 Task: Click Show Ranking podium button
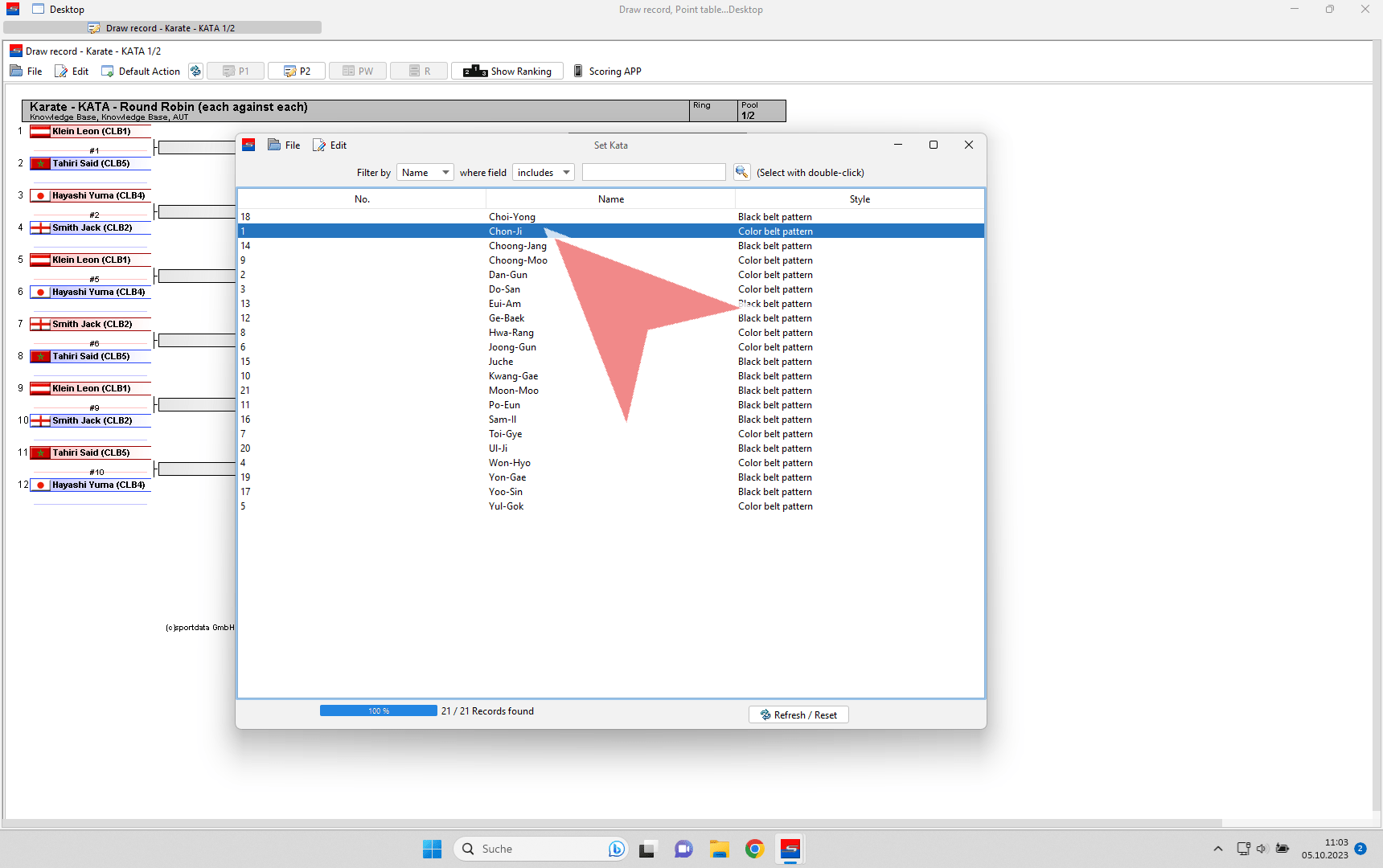(507, 72)
